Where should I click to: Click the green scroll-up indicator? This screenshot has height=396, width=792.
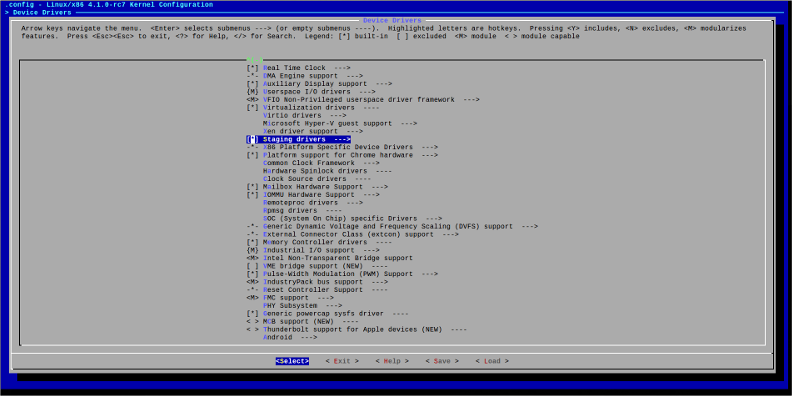[255, 60]
